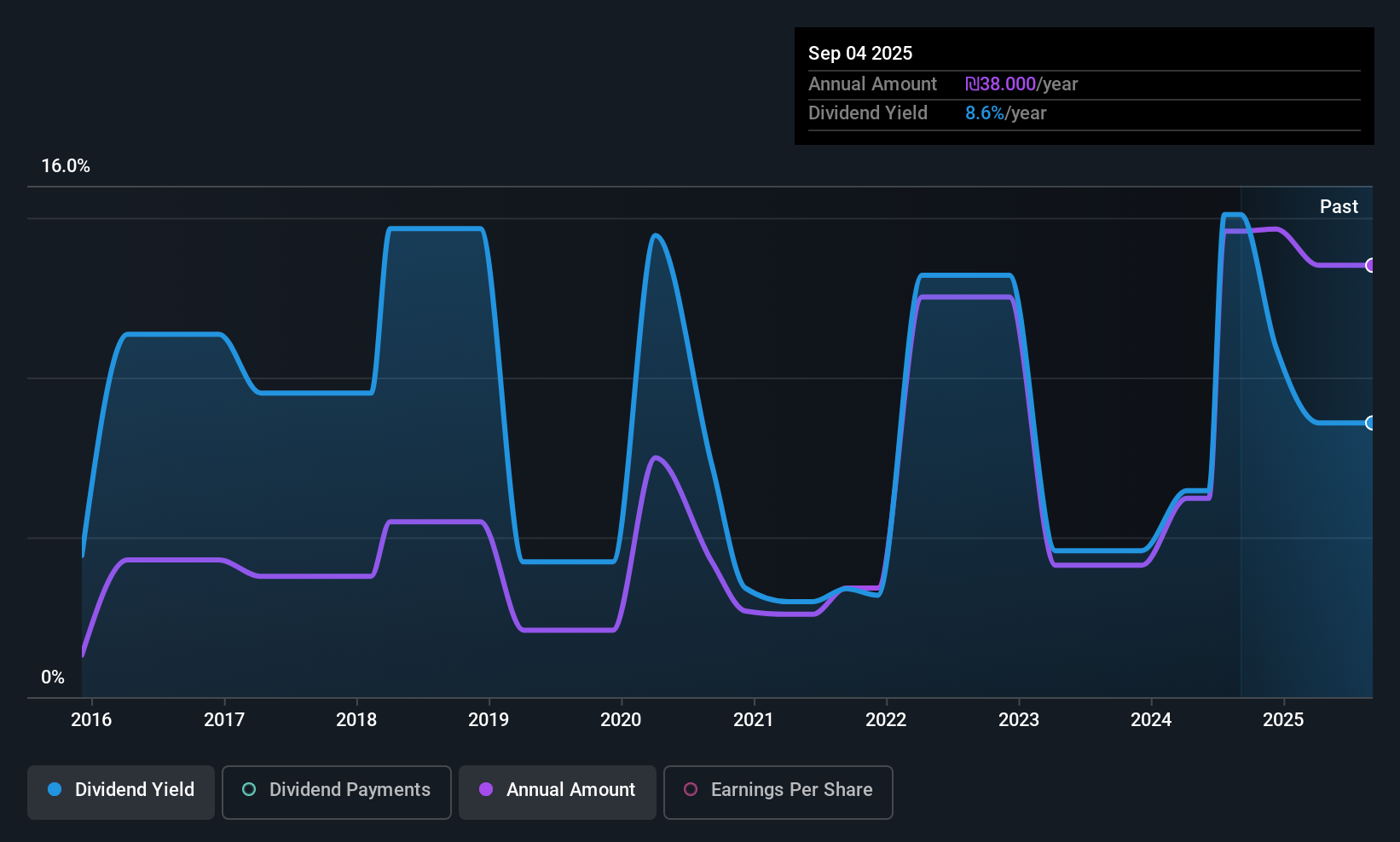Select the 2024 x-axis label
Screen dimensions: 1400x842
pyautogui.click(x=1151, y=720)
